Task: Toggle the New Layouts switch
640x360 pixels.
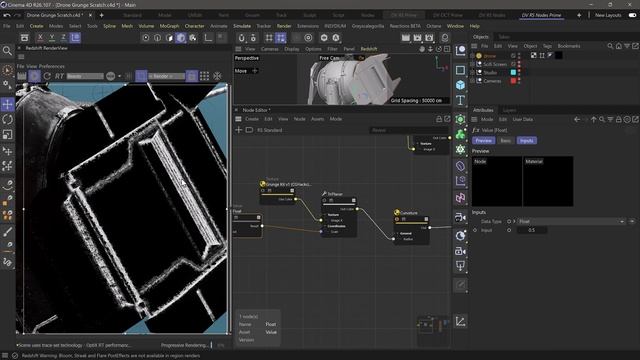Action: click(632, 15)
